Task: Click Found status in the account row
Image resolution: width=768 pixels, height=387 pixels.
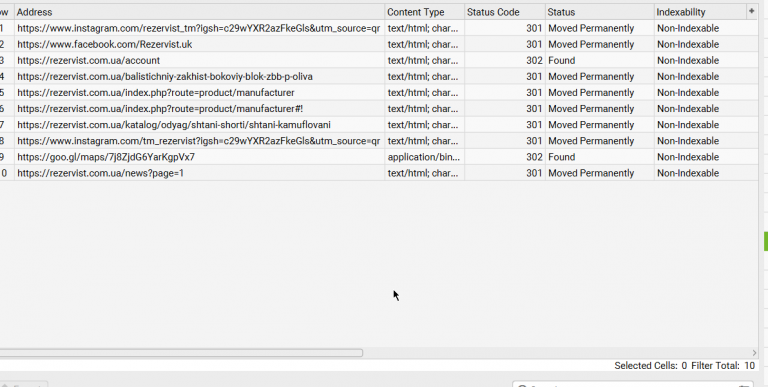Action: coord(600,61)
